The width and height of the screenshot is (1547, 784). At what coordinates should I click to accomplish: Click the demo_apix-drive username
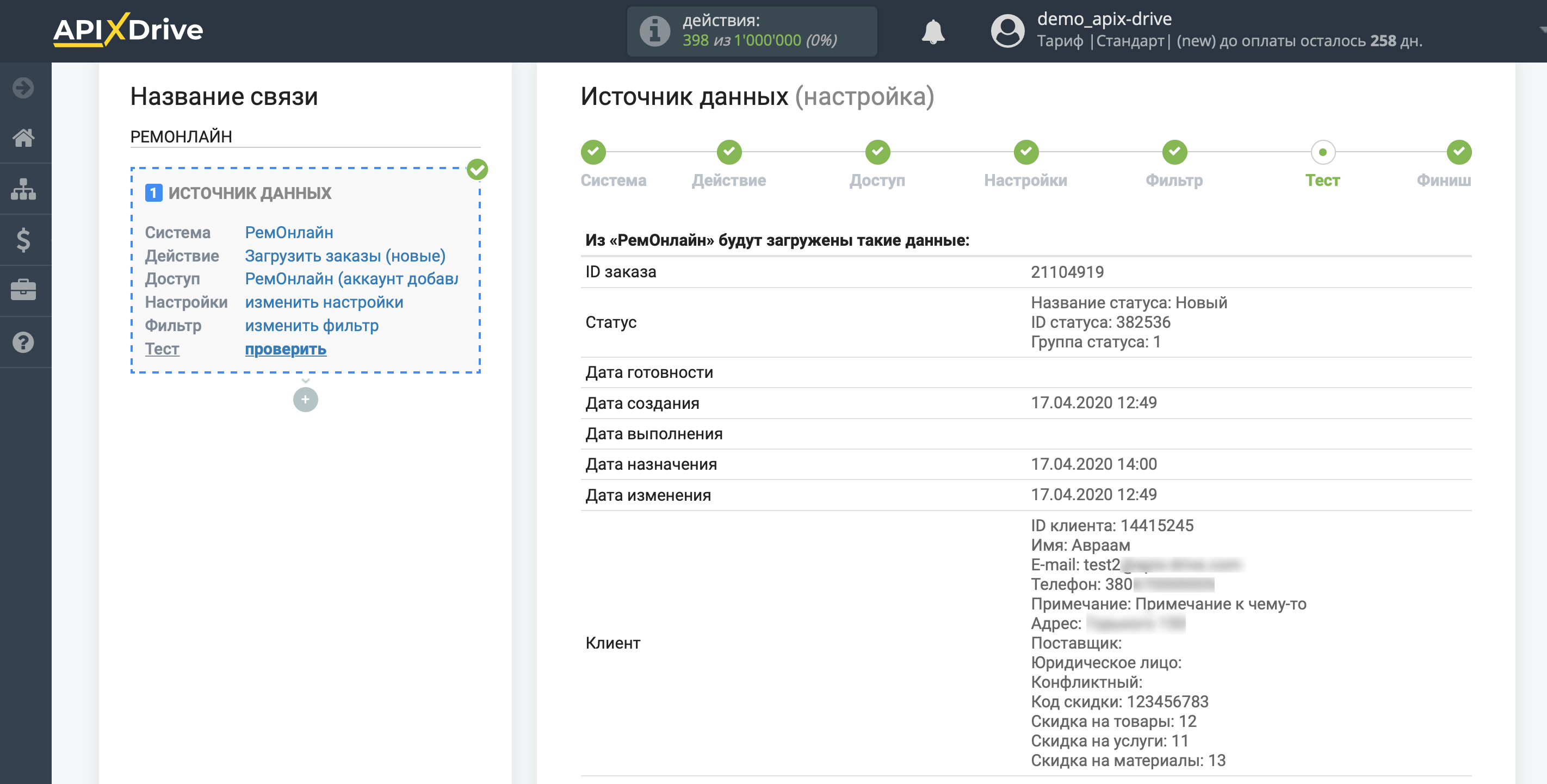coord(1104,18)
